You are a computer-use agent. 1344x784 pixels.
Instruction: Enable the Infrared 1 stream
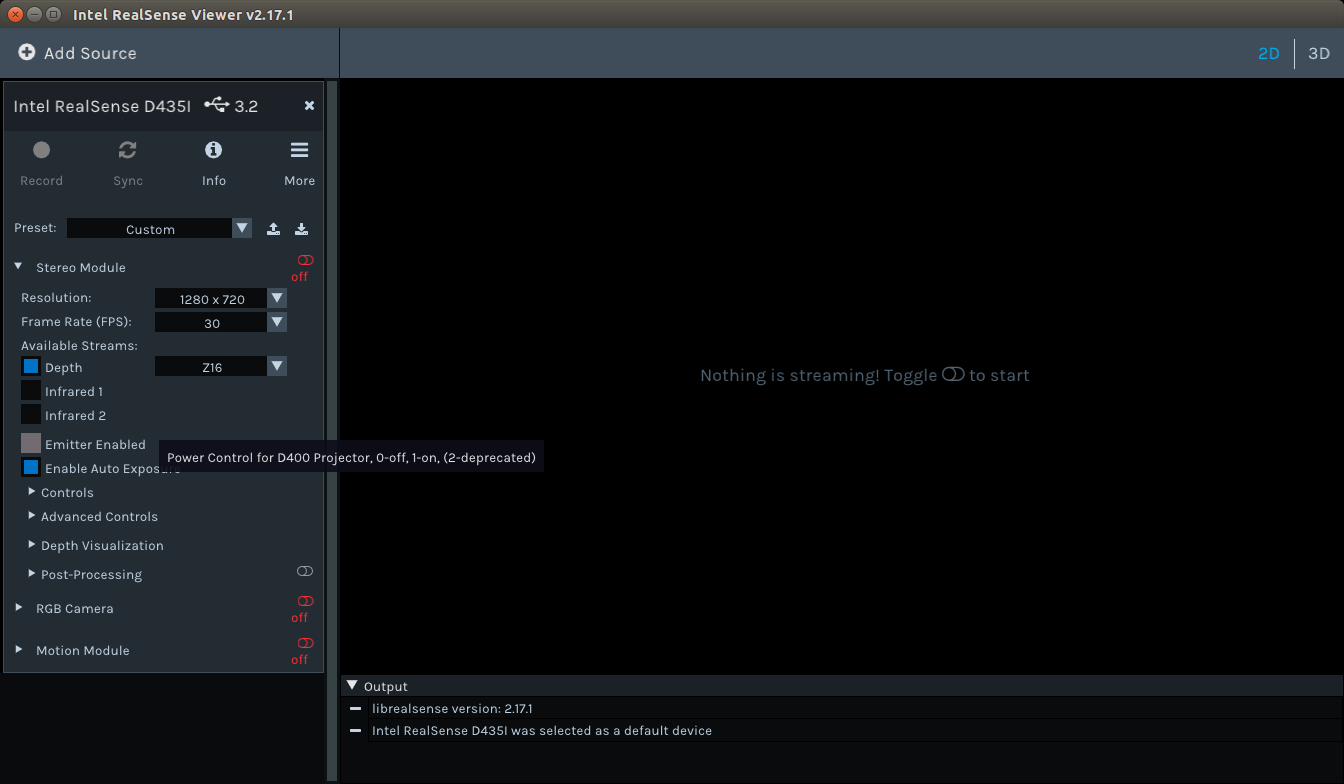[x=31, y=391]
